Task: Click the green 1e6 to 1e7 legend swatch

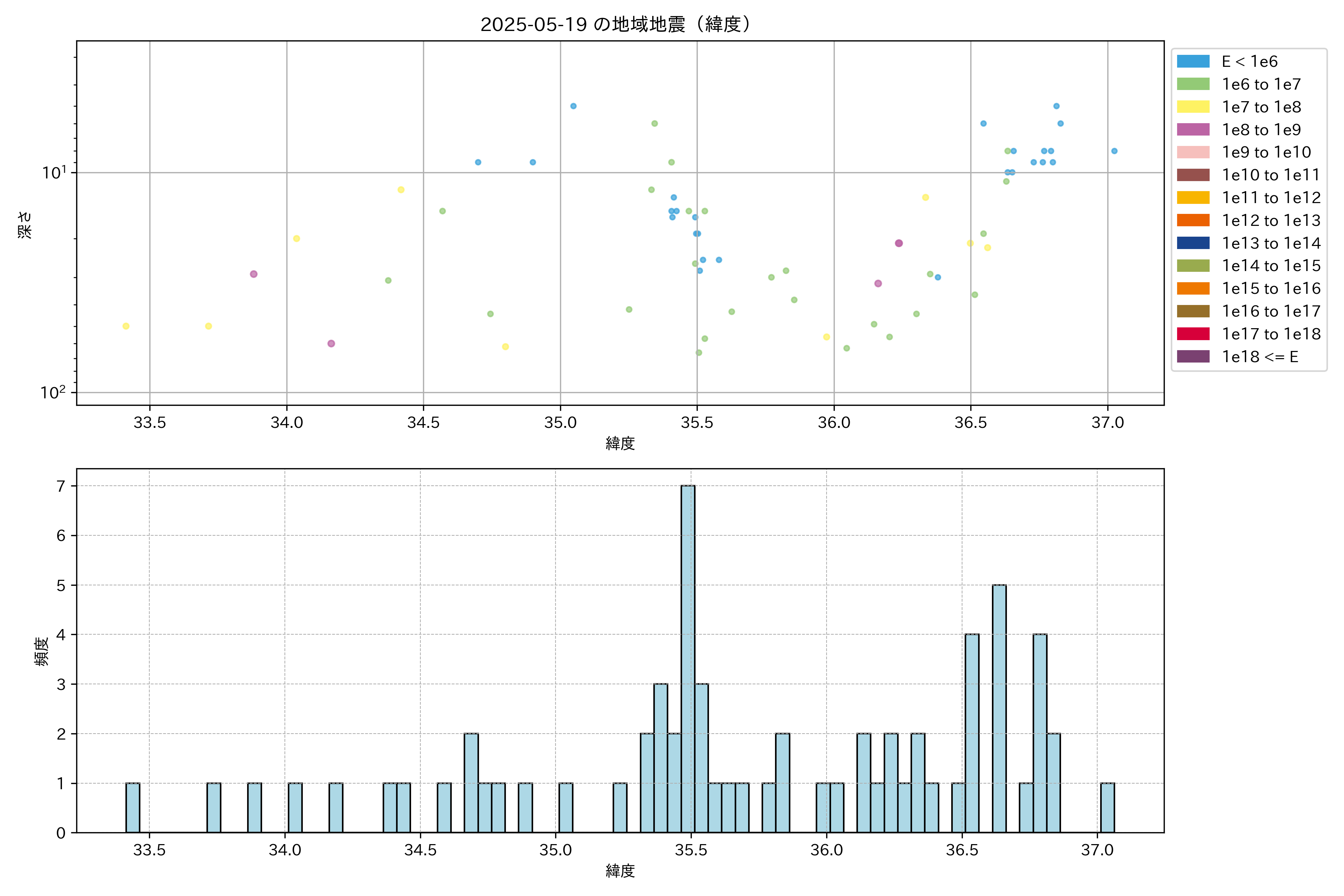Action: tap(1192, 85)
